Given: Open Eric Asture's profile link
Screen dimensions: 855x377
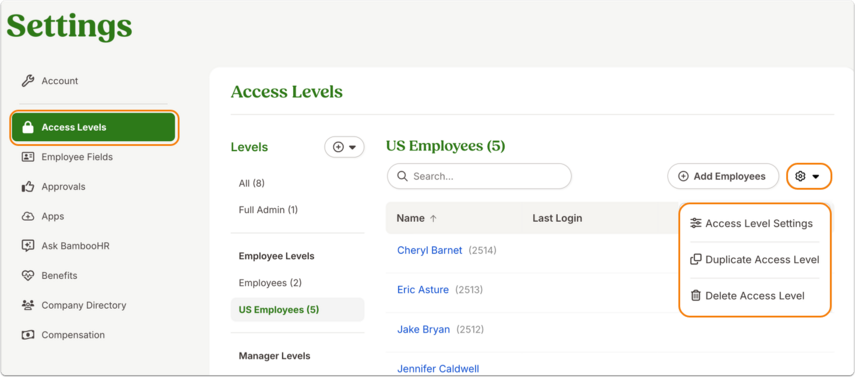Looking at the screenshot, I should click(x=423, y=290).
